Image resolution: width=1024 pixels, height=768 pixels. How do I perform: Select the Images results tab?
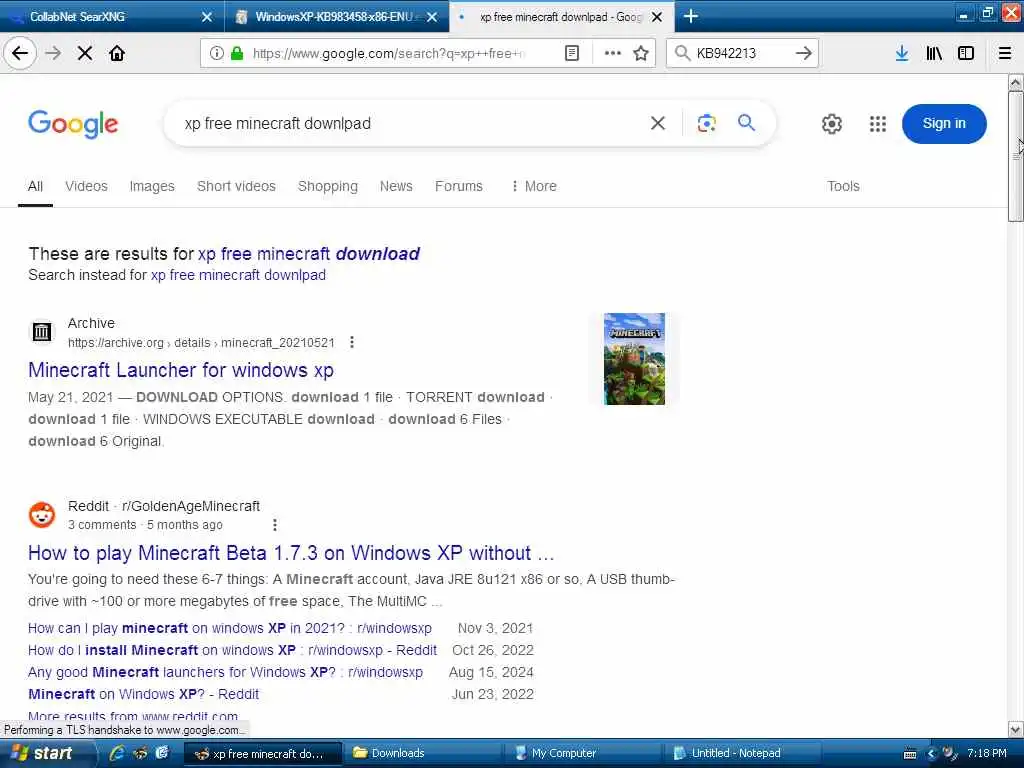[152, 186]
